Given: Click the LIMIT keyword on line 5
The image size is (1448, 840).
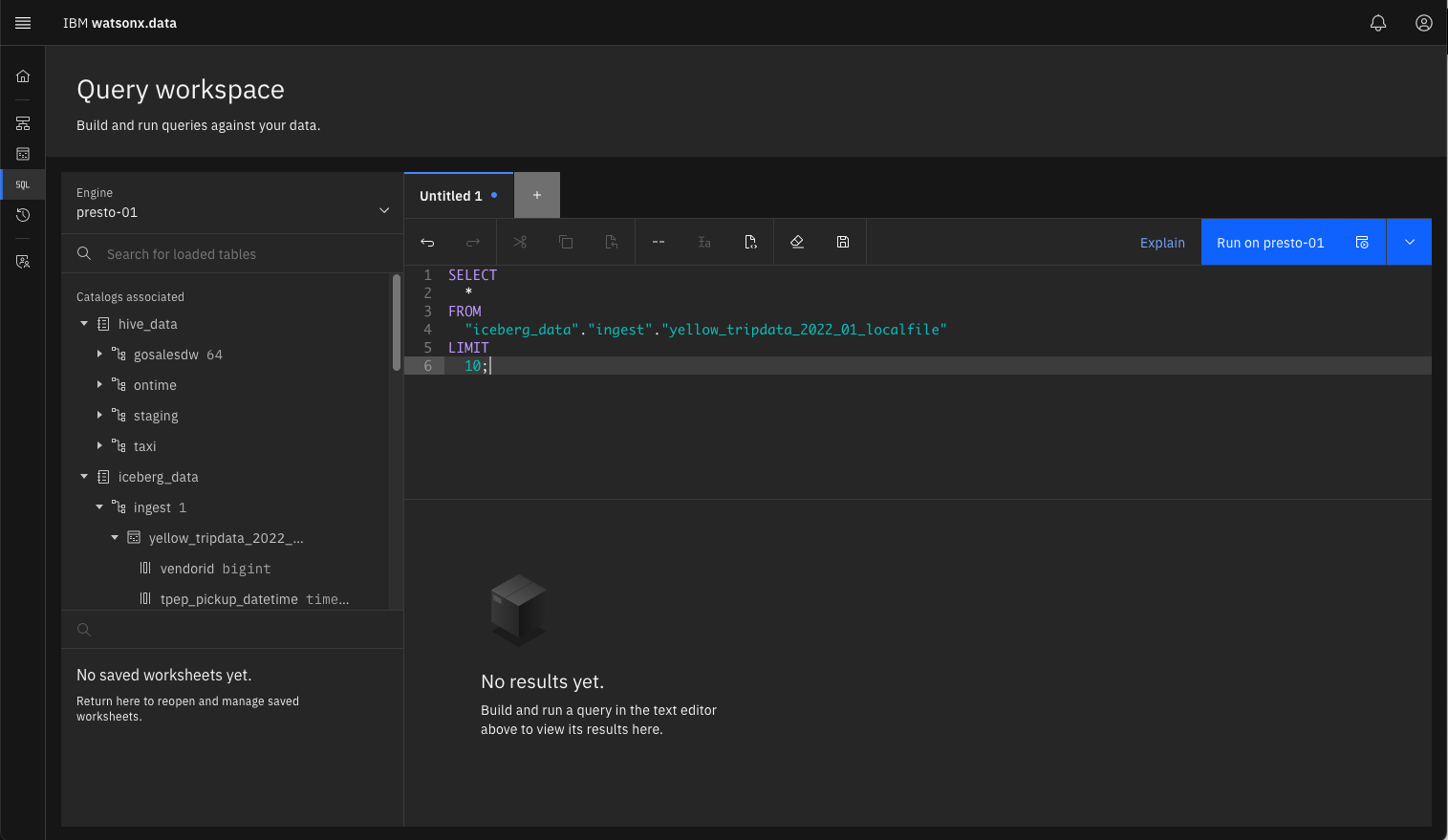Looking at the screenshot, I should (468, 348).
